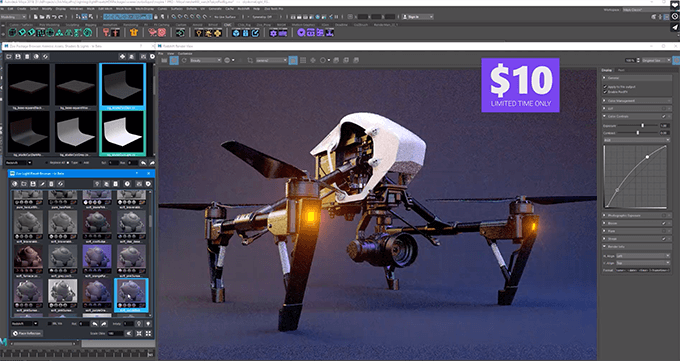Click the Place Reflection button

click(27, 333)
